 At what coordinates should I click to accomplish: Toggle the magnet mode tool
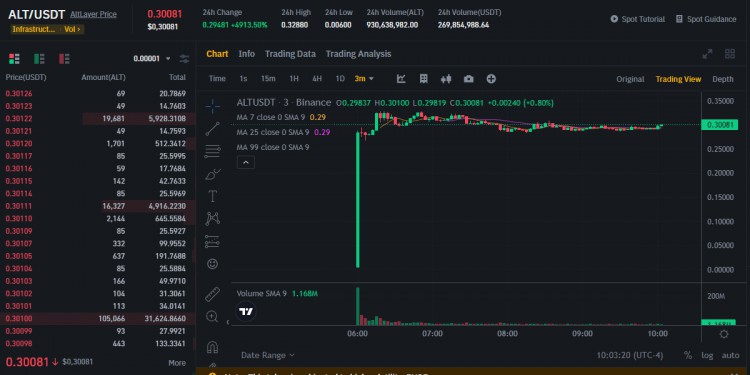(x=212, y=347)
